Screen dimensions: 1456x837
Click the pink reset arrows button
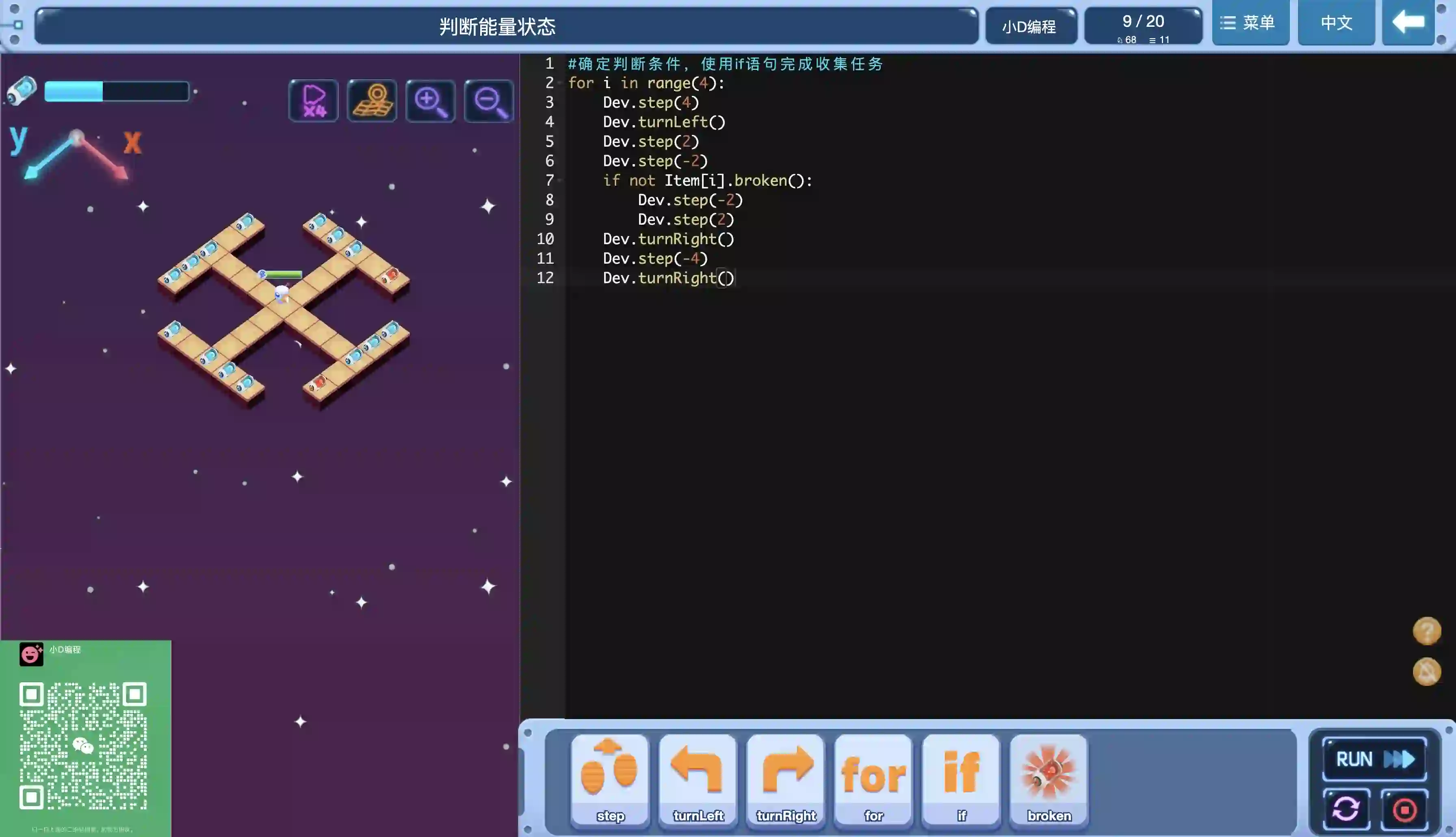[x=1346, y=809]
